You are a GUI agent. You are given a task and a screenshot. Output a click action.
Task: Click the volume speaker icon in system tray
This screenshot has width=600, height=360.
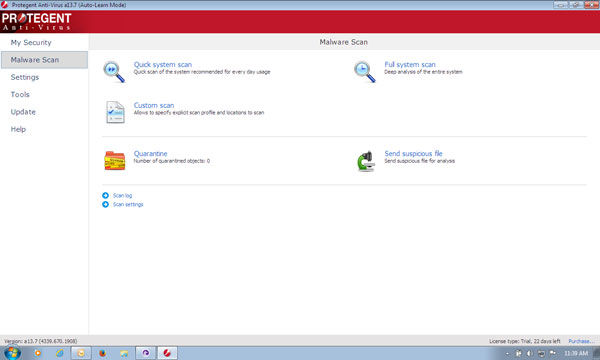(x=530, y=353)
